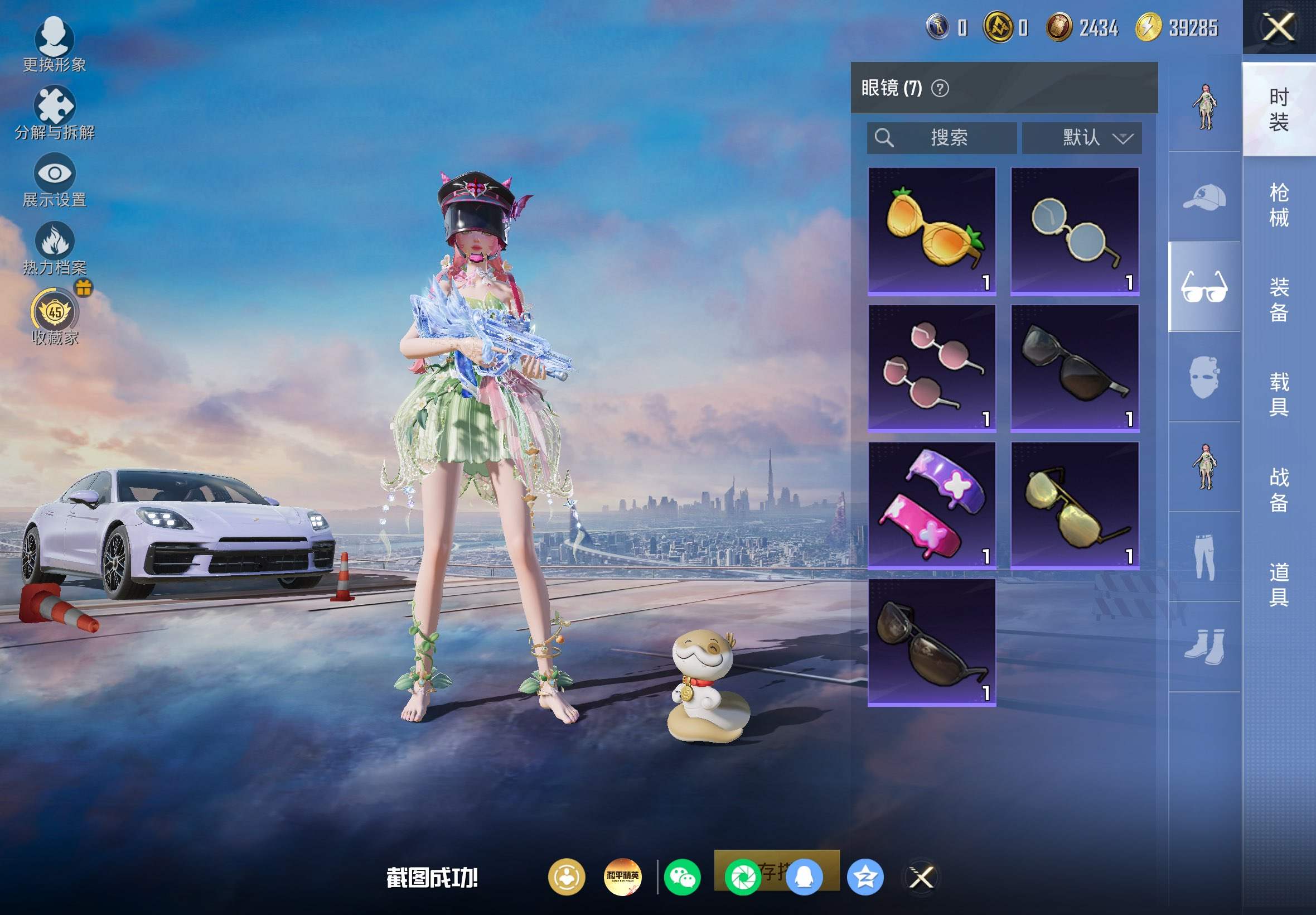
Task: Share to QZone star icon
Action: click(x=865, y=877)
